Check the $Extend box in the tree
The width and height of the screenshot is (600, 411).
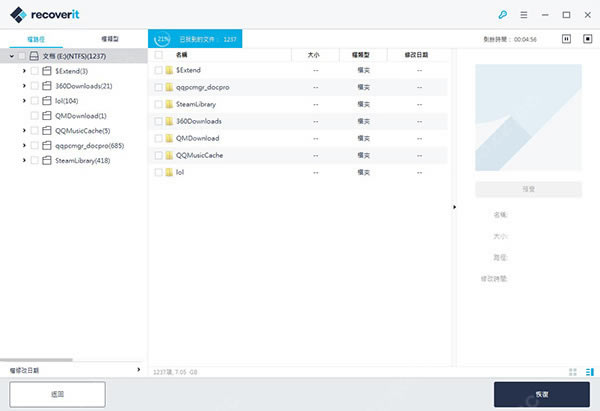[x=35, y=71]
